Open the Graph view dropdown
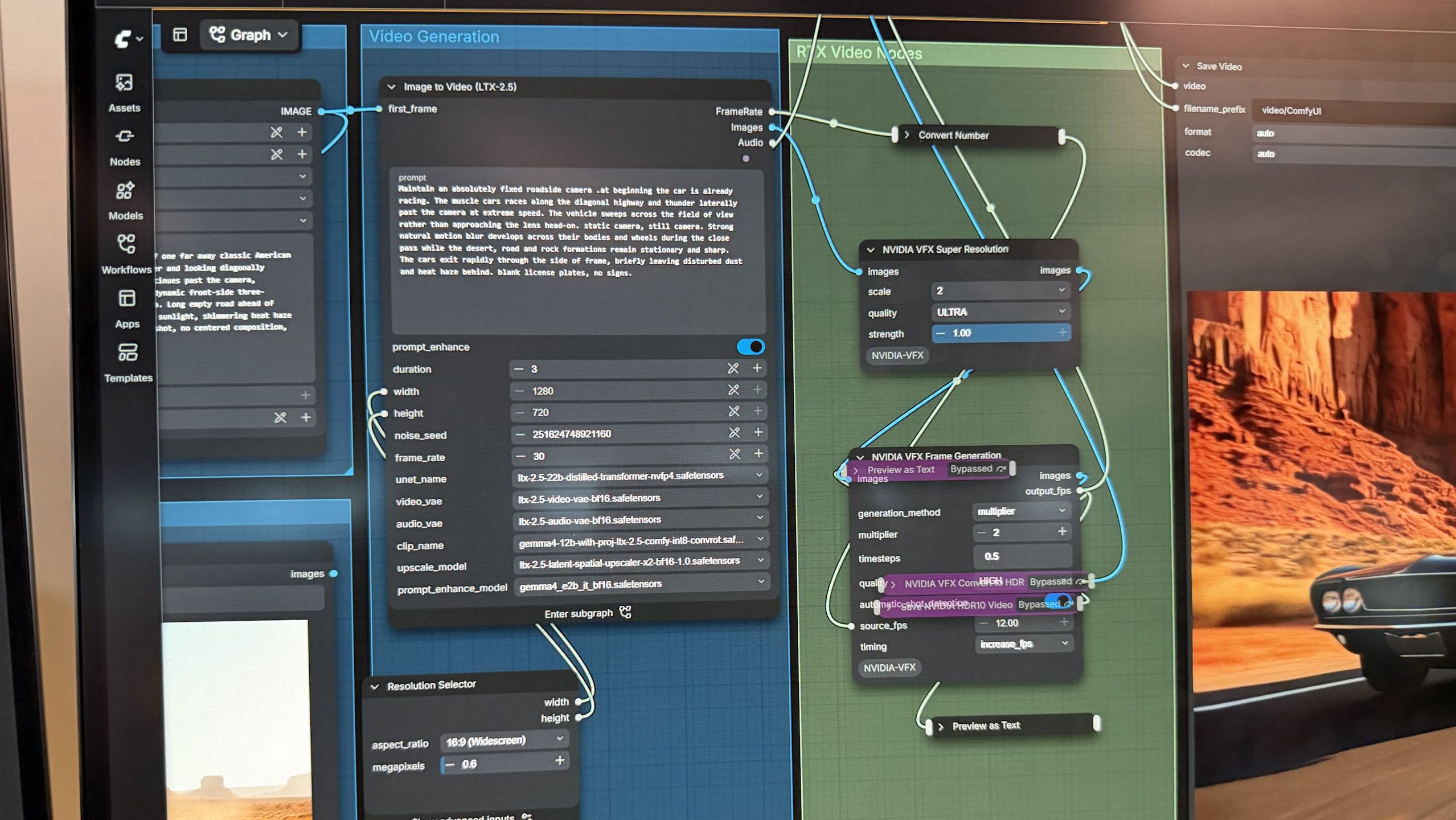Image resolution: width=1456 pixels, height=820 pixels. 249,35
